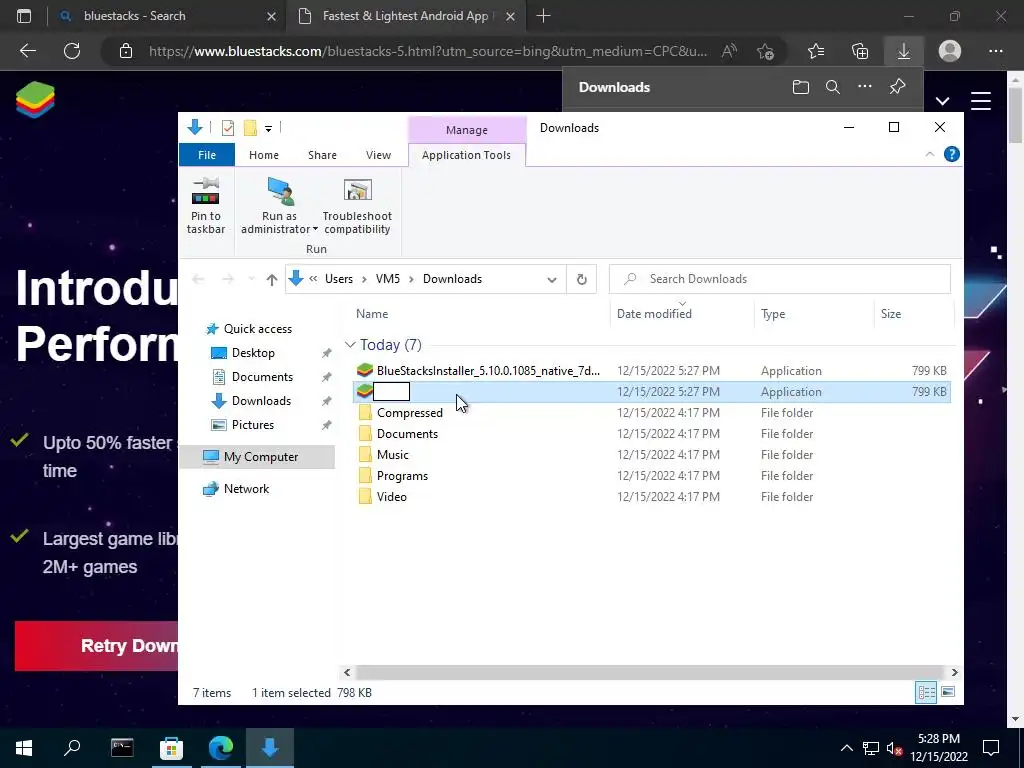This screenshot has width=1024, height=768.
Task: Open Windows Start menu
Action: pos(24,748)
